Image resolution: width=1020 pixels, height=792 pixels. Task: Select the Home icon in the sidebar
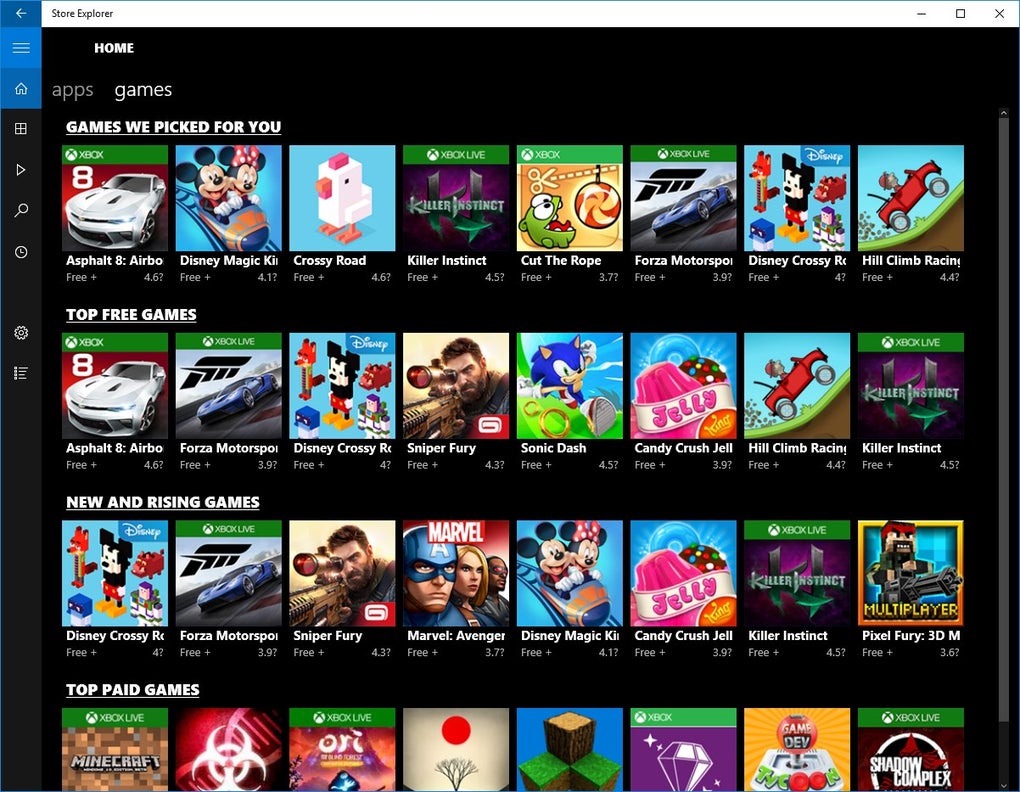pyautogui.click(x=20, y=88)
